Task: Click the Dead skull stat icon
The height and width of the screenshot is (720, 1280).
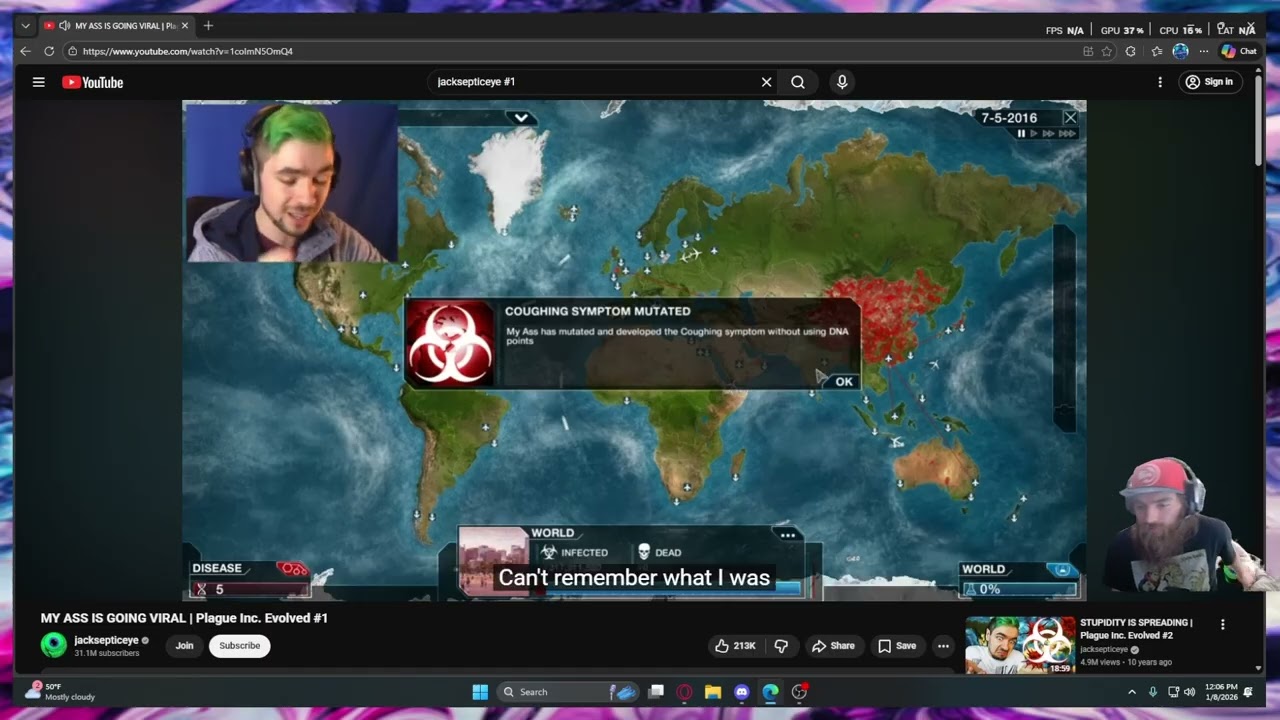Action: click(x=644, y=552)
